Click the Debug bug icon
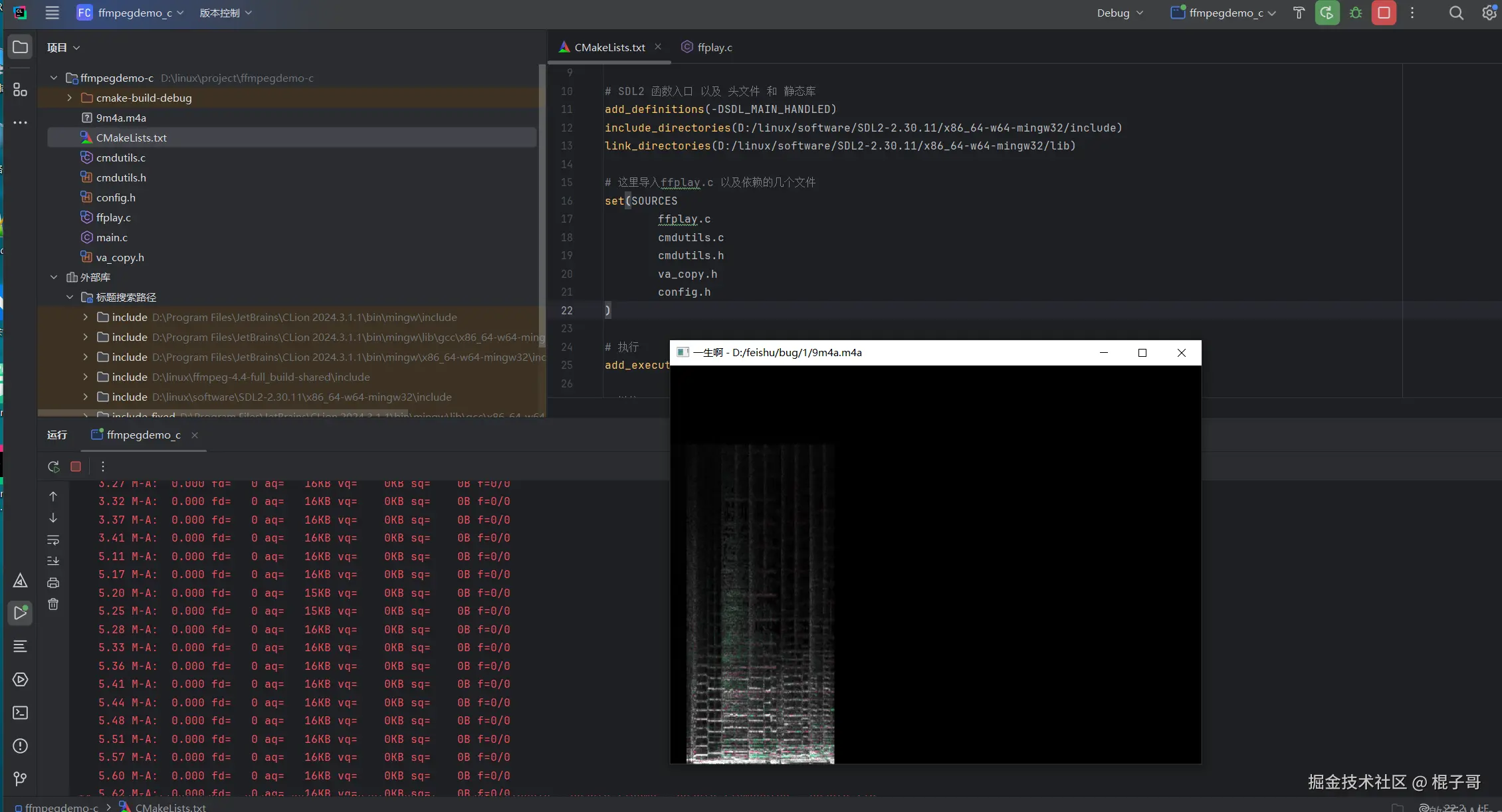 coord(1356,13)
